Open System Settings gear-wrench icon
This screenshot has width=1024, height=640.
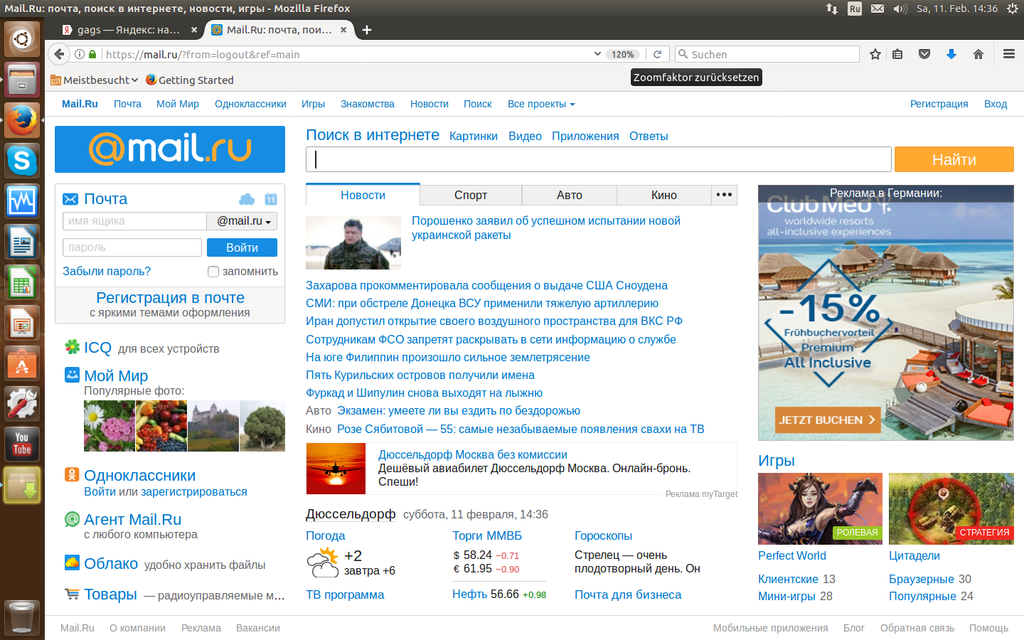pos(22,404)
